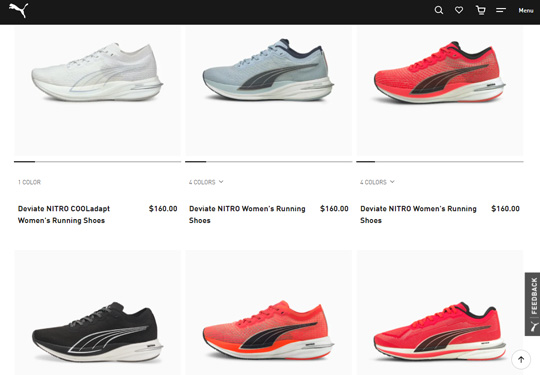
Task: Open the Menu label in header
Action: click(x=526, y=11)
